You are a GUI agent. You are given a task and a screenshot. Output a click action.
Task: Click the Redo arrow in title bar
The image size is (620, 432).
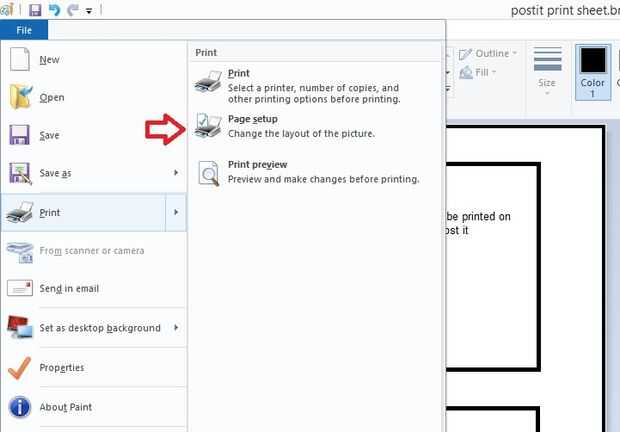73,9
